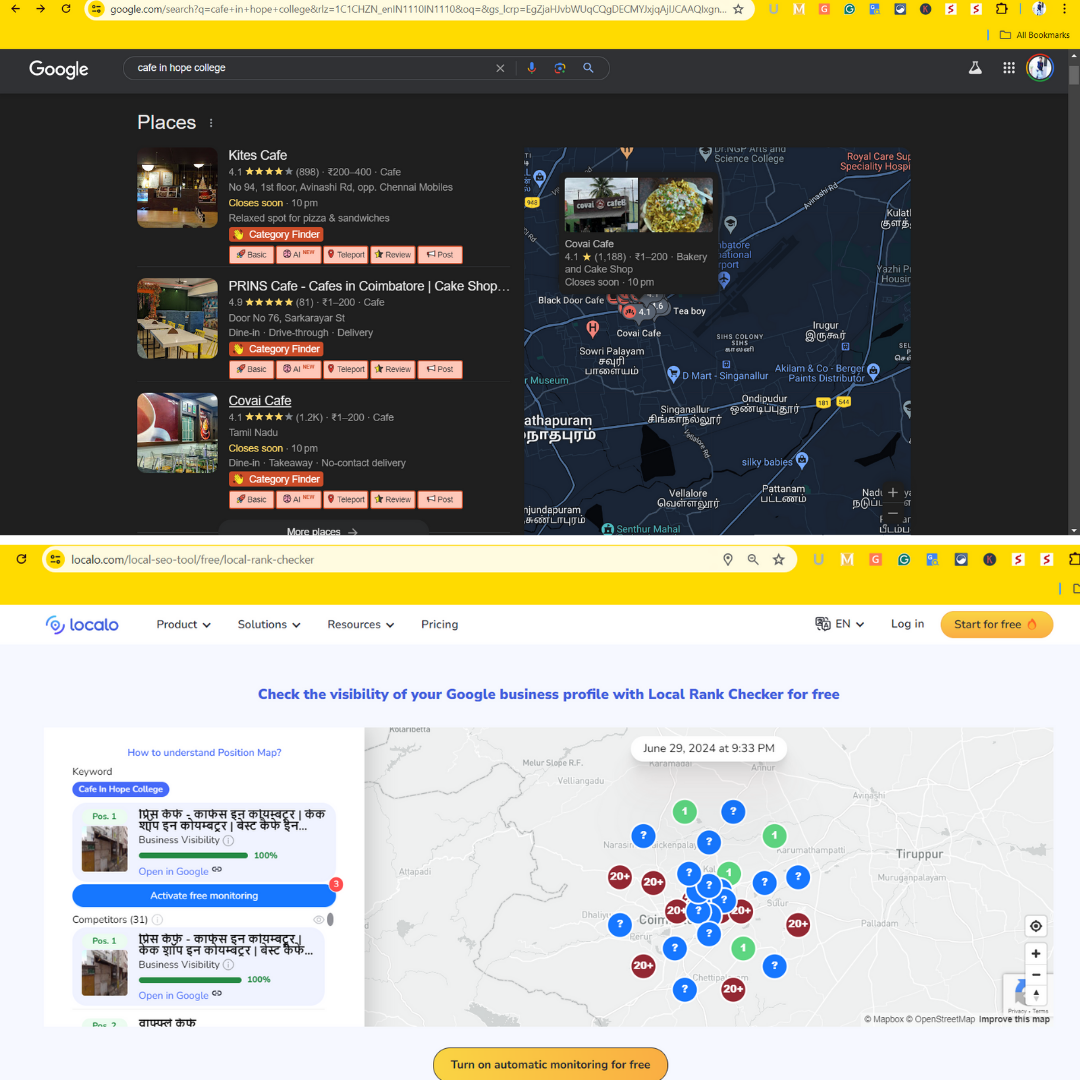Click the recenter location icon on Localo map
The width and height of the screenshot is (1080, 1080).
coord(1036,926)
